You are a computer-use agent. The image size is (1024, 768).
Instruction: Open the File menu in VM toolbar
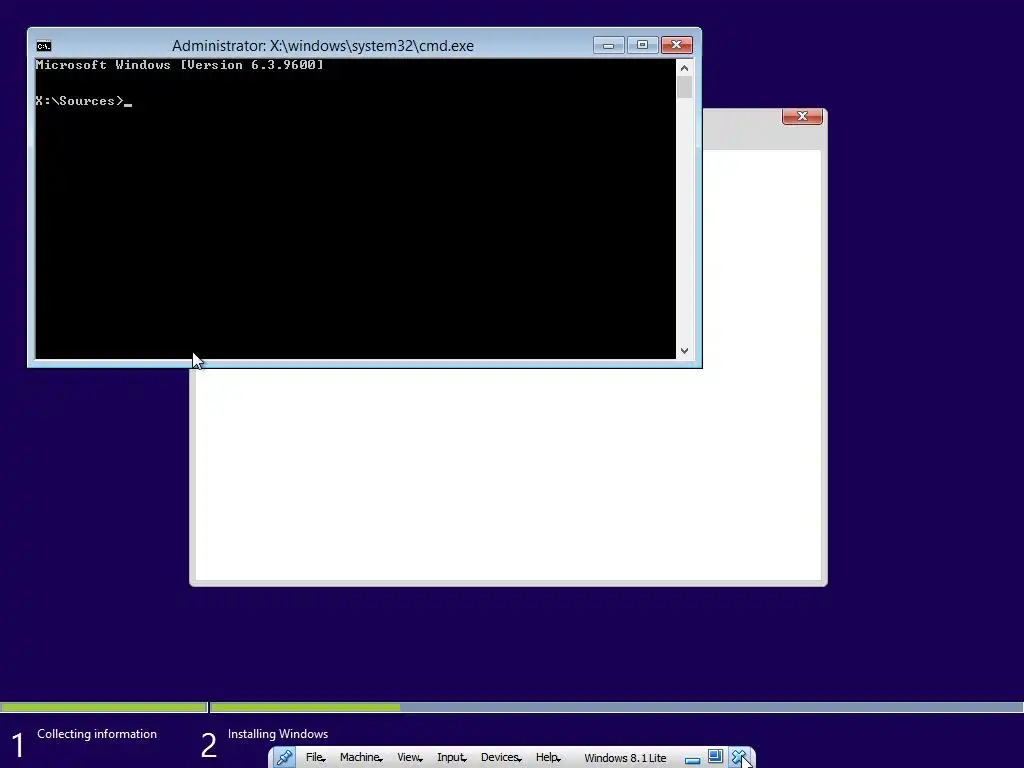[x=315, y=758]
